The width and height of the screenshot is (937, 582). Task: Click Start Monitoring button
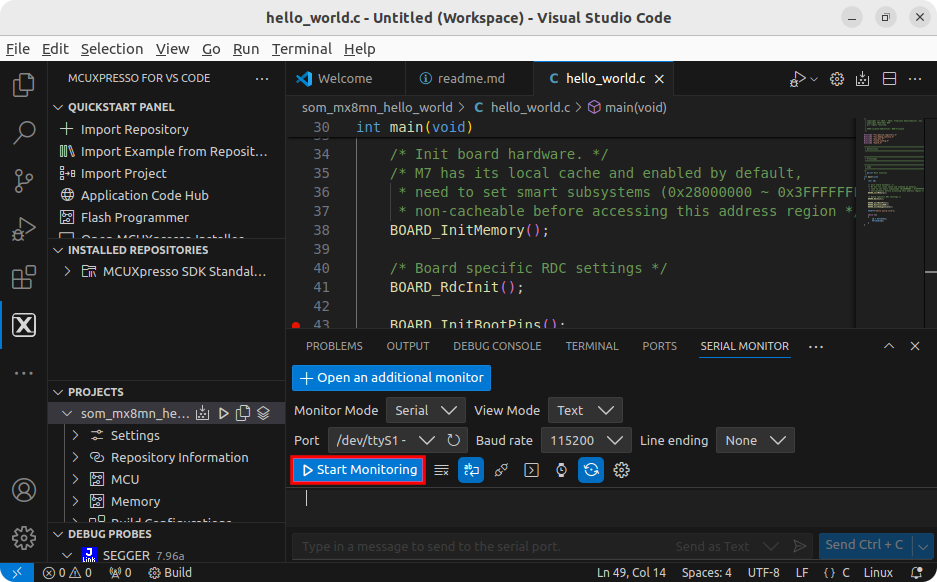[359, 470]
